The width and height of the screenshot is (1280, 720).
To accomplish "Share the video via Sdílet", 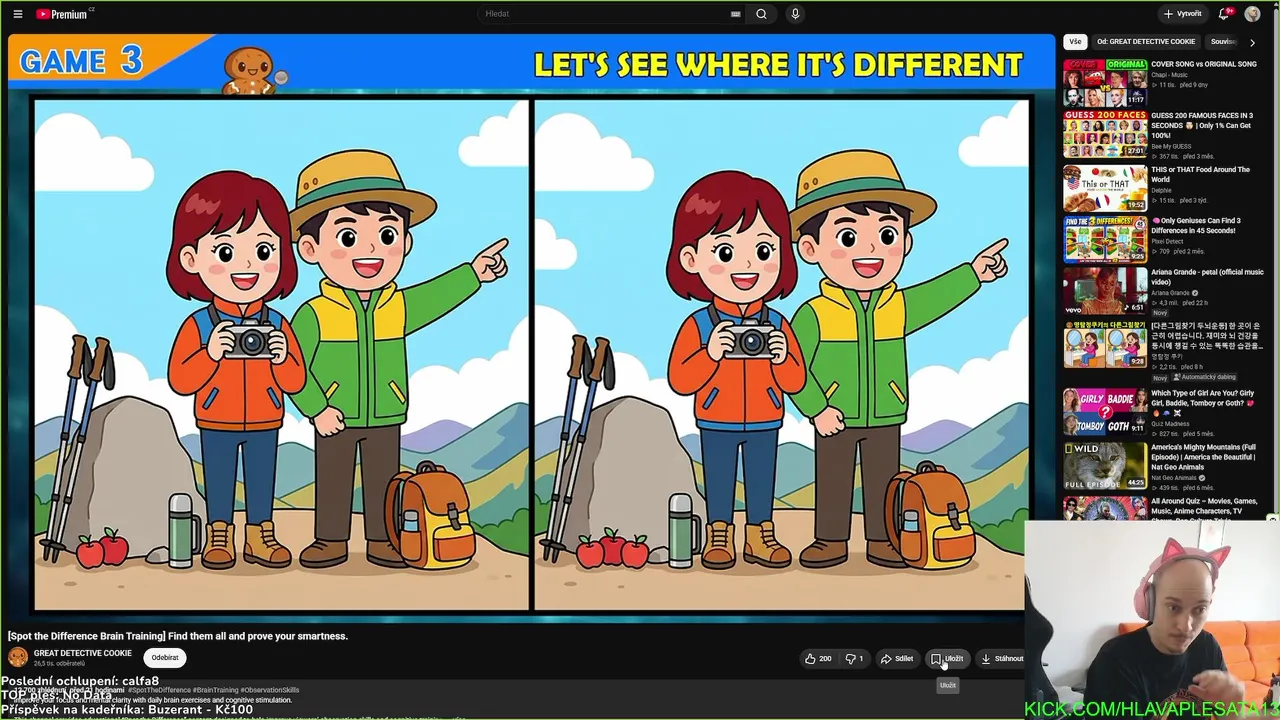I will click(x=897, y=659).
